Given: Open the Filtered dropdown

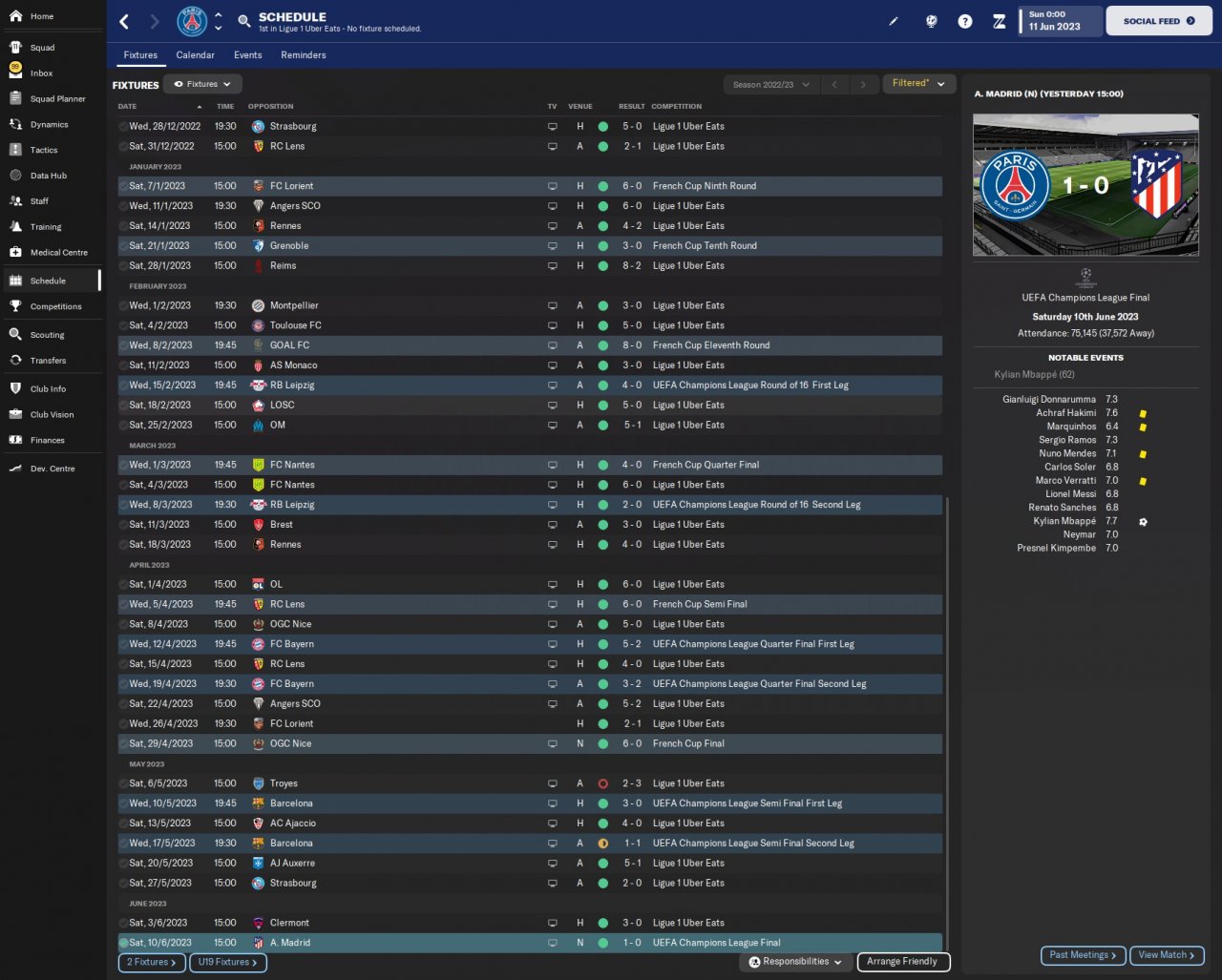Looking at the screenshot, I should pyautogui.click(x=918, y=84).
